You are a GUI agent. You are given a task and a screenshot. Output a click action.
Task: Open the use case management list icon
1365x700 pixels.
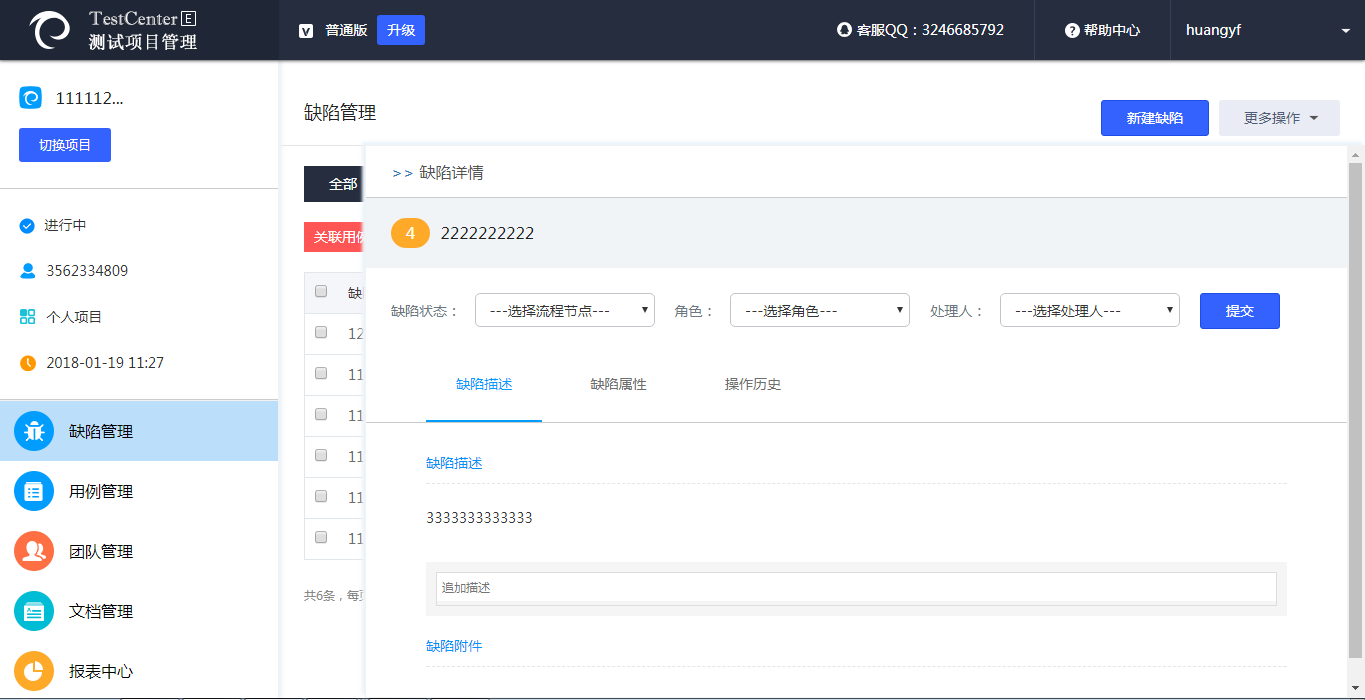click(x=34, y=491)
